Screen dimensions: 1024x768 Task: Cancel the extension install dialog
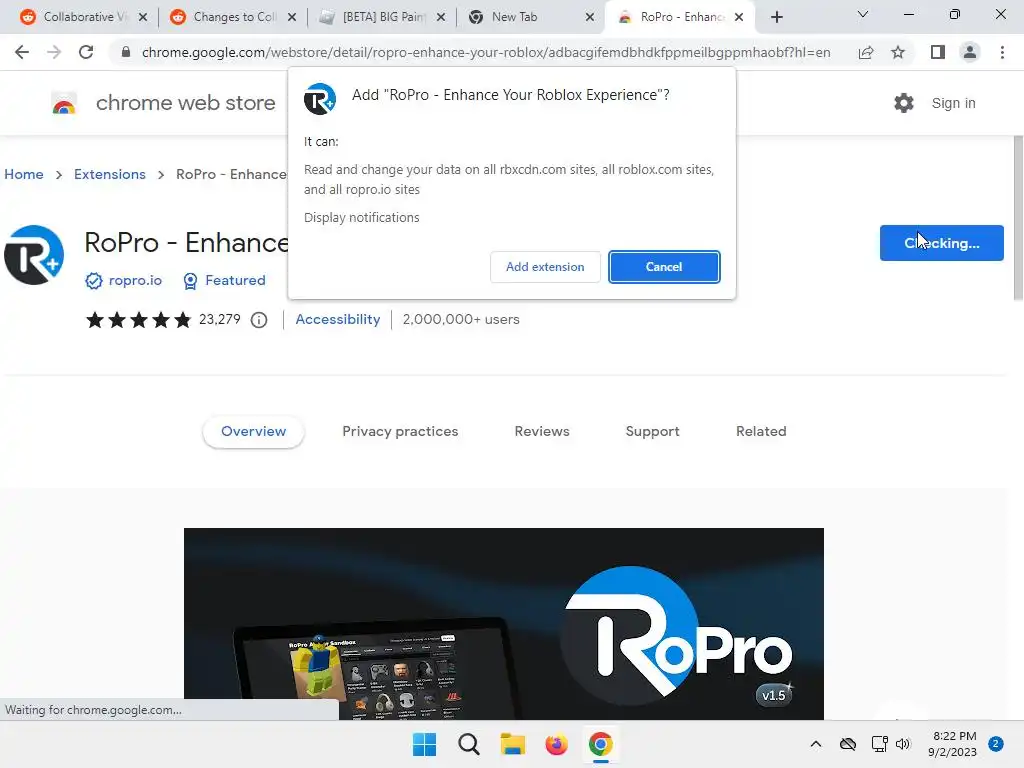(664, 266)
